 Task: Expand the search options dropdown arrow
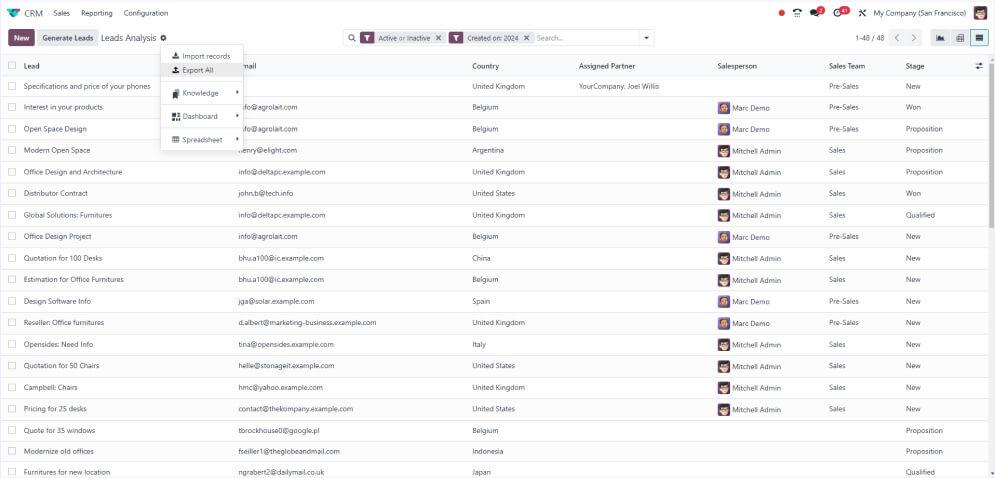647,38
